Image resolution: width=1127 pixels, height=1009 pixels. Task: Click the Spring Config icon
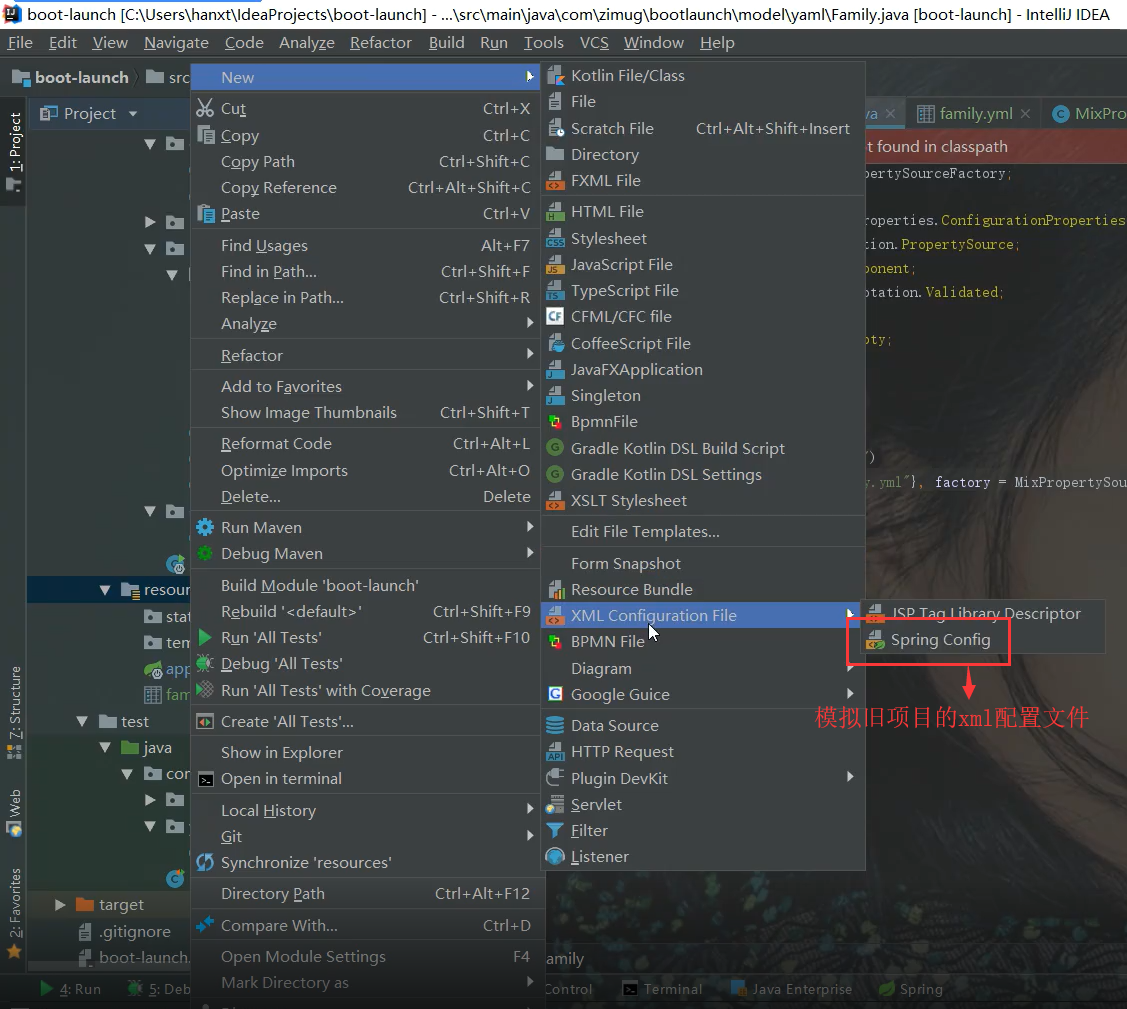click(x=875, y=640)
